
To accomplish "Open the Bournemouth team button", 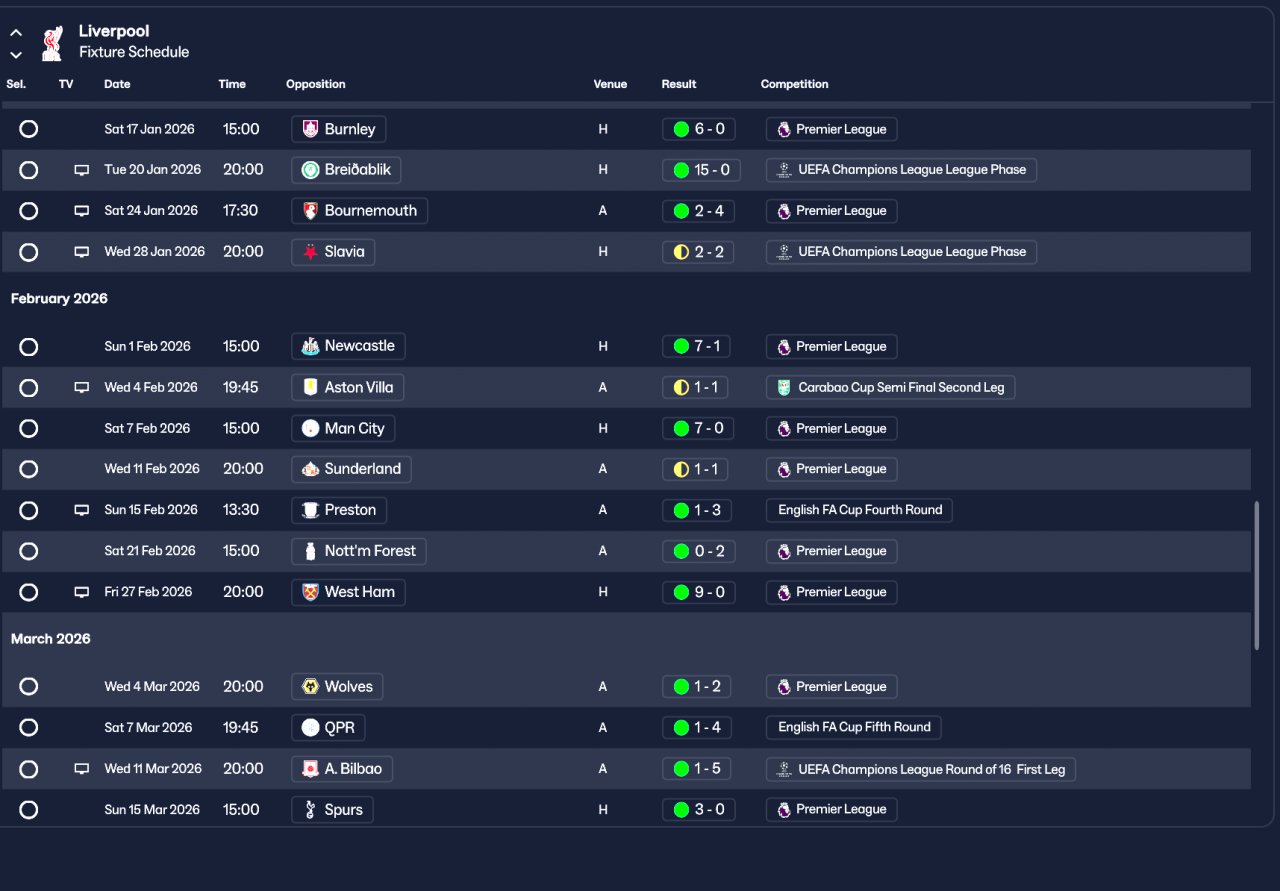I will click(360, 211).
